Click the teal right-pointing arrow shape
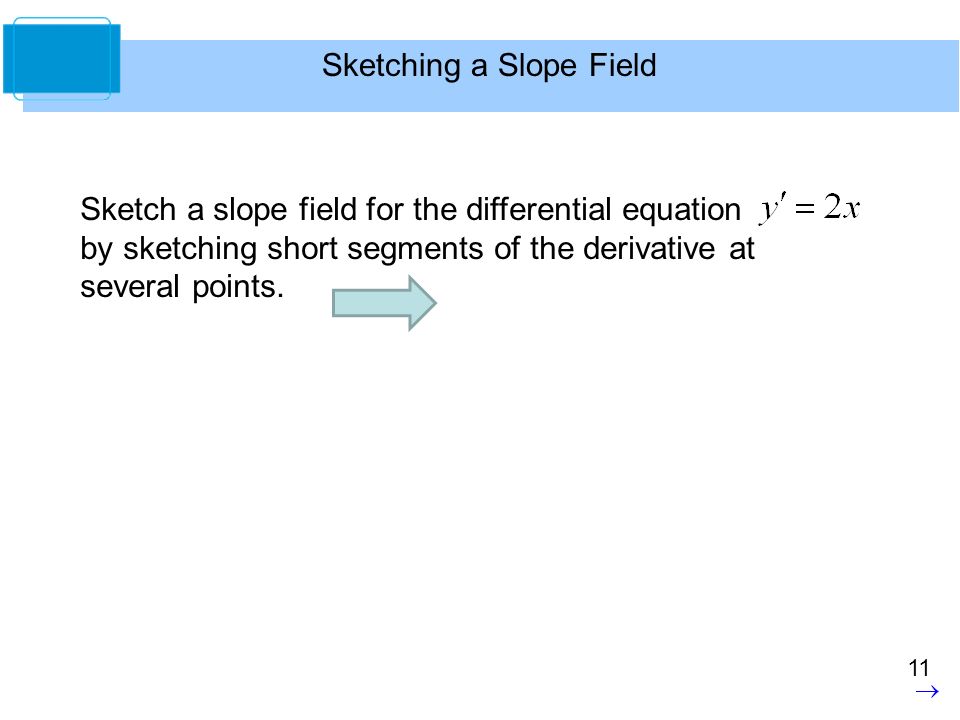960x720 pixels. coord(384,303)
